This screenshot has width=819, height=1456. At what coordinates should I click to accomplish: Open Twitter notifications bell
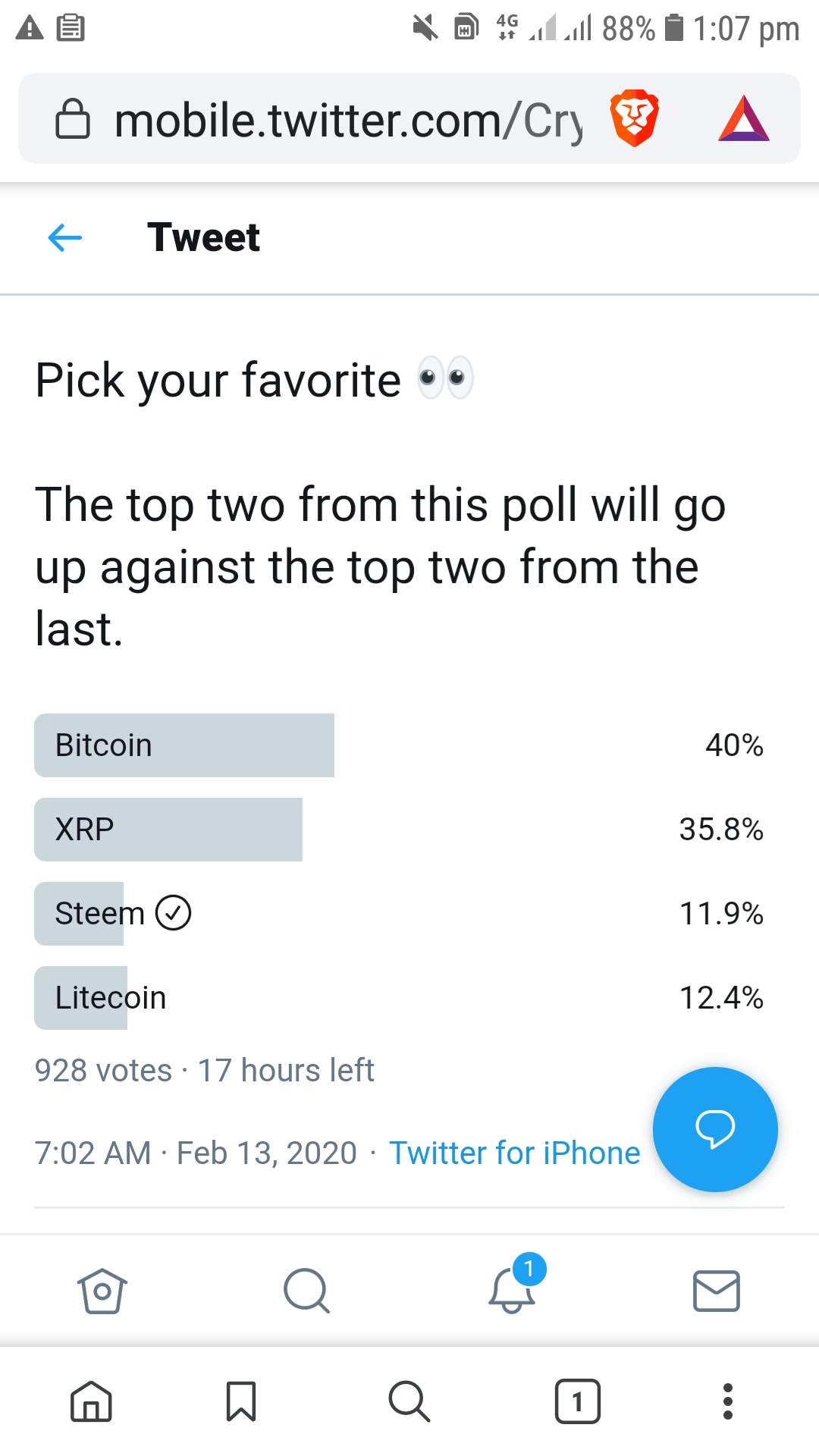[513, 1290]
